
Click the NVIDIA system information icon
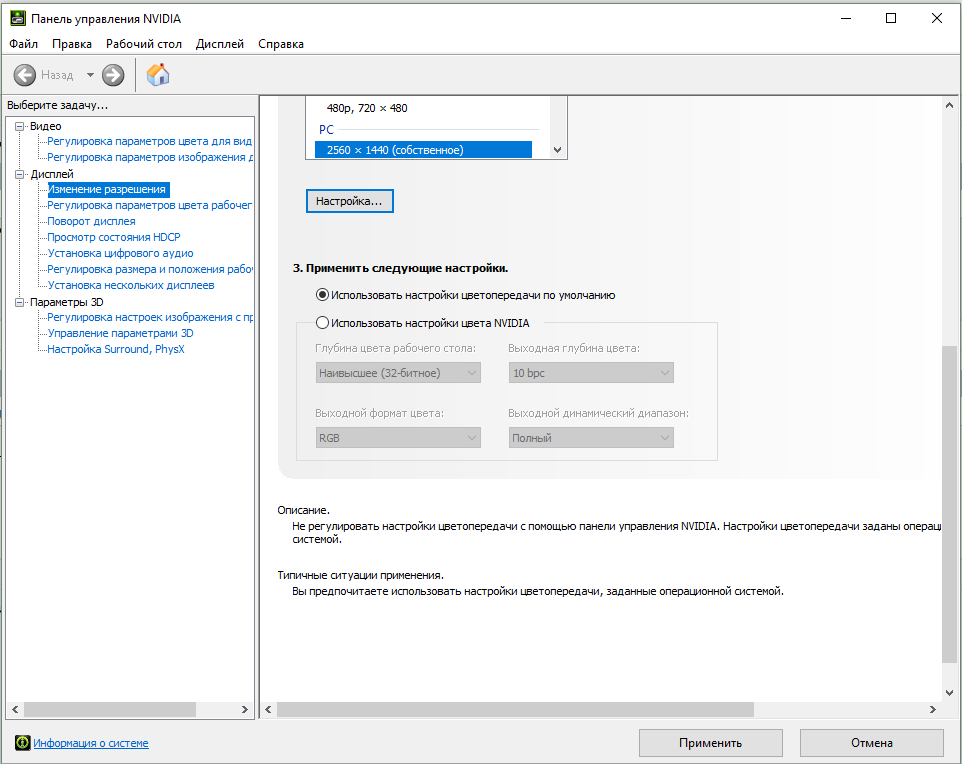point(23,743)
